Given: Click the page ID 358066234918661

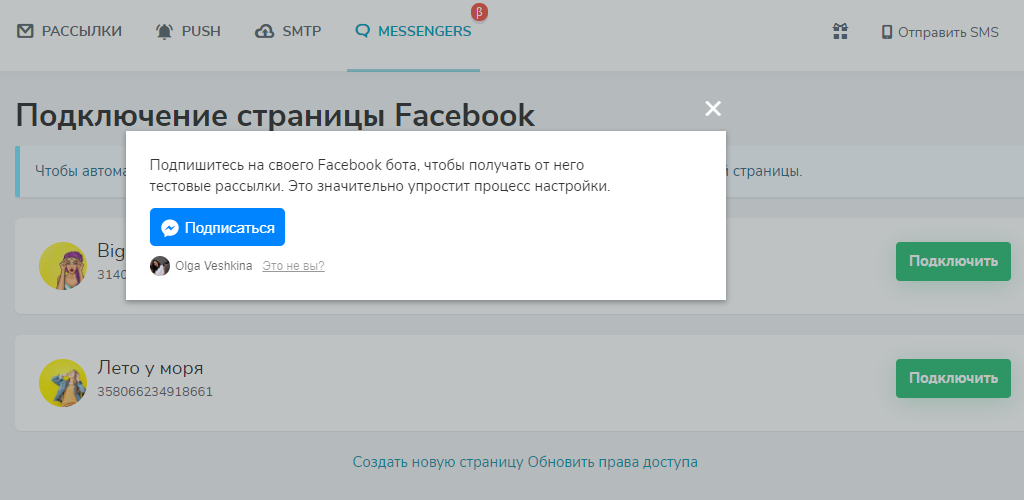Looking at the screenshot, I should click(155, 392).
